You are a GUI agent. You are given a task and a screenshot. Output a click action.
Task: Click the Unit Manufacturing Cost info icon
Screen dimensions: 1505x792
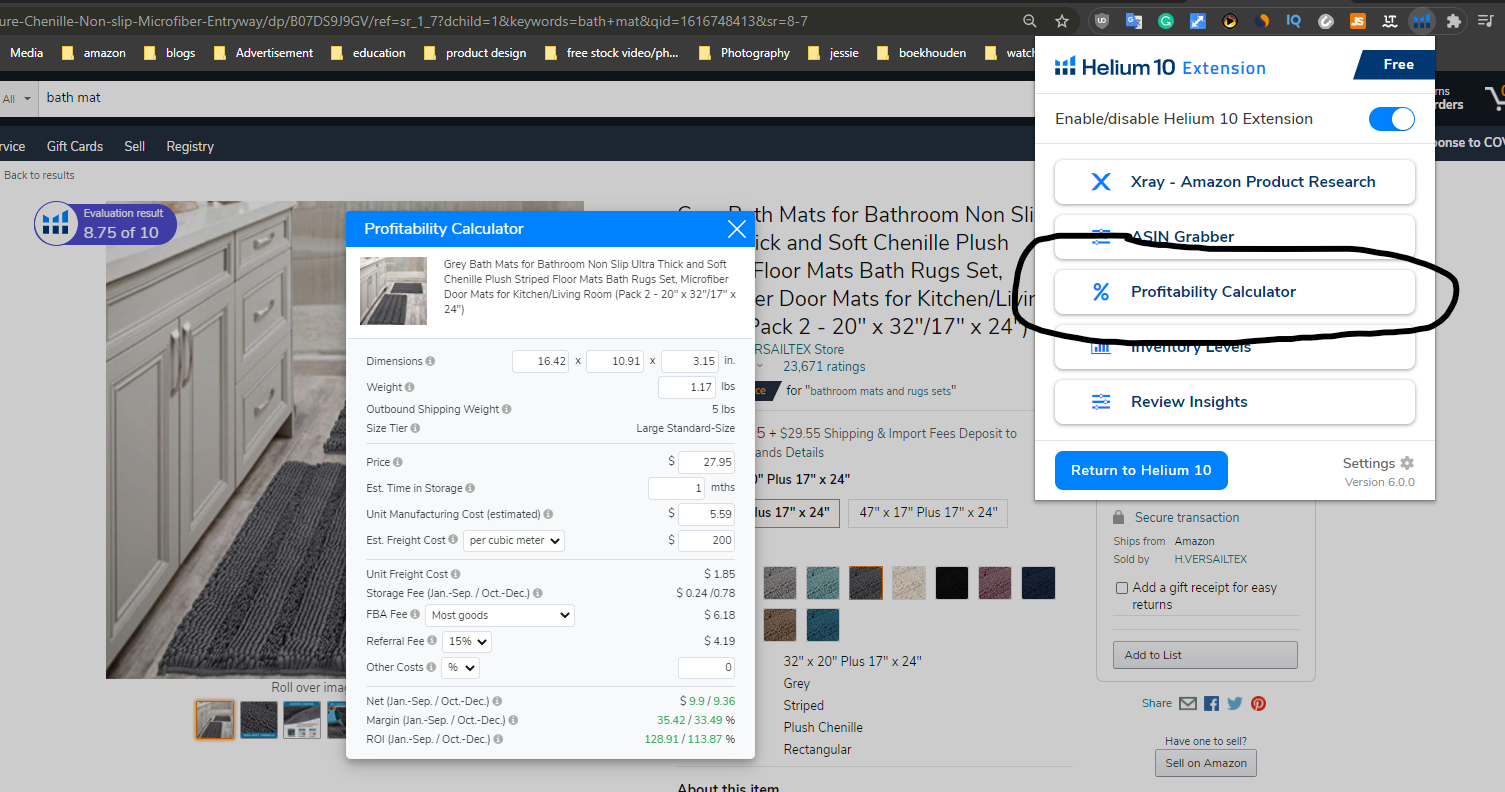pos(548,514)
